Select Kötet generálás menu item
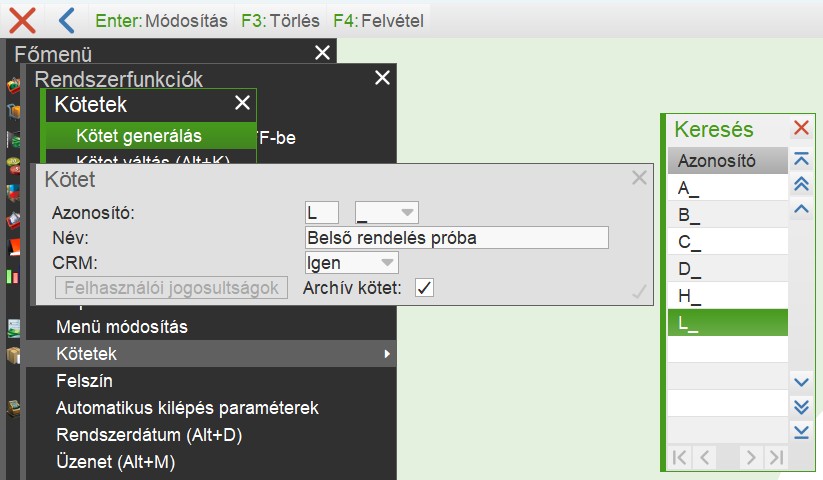The height and width of the screenshot is (480, 823). 139,135
